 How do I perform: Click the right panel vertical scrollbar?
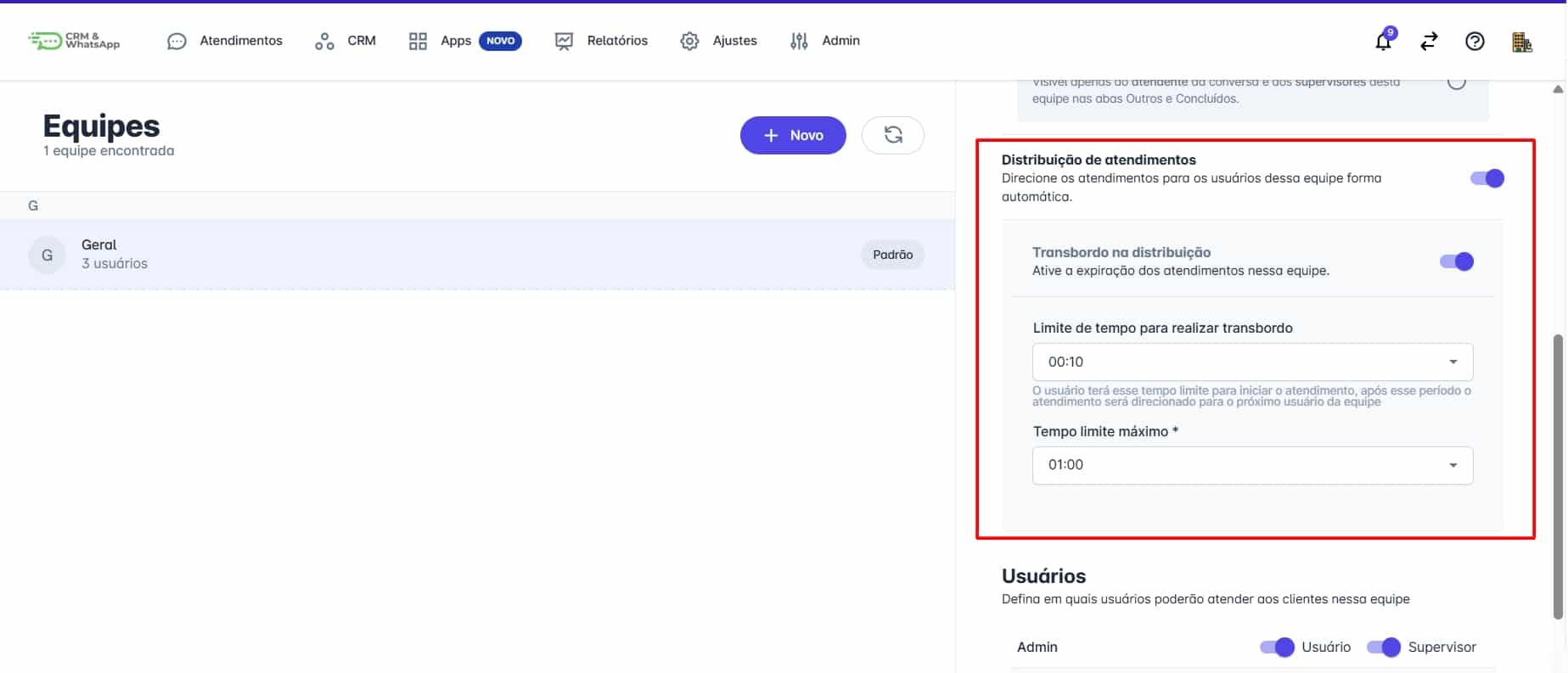pyautogui.click(x=1558, y=477)
